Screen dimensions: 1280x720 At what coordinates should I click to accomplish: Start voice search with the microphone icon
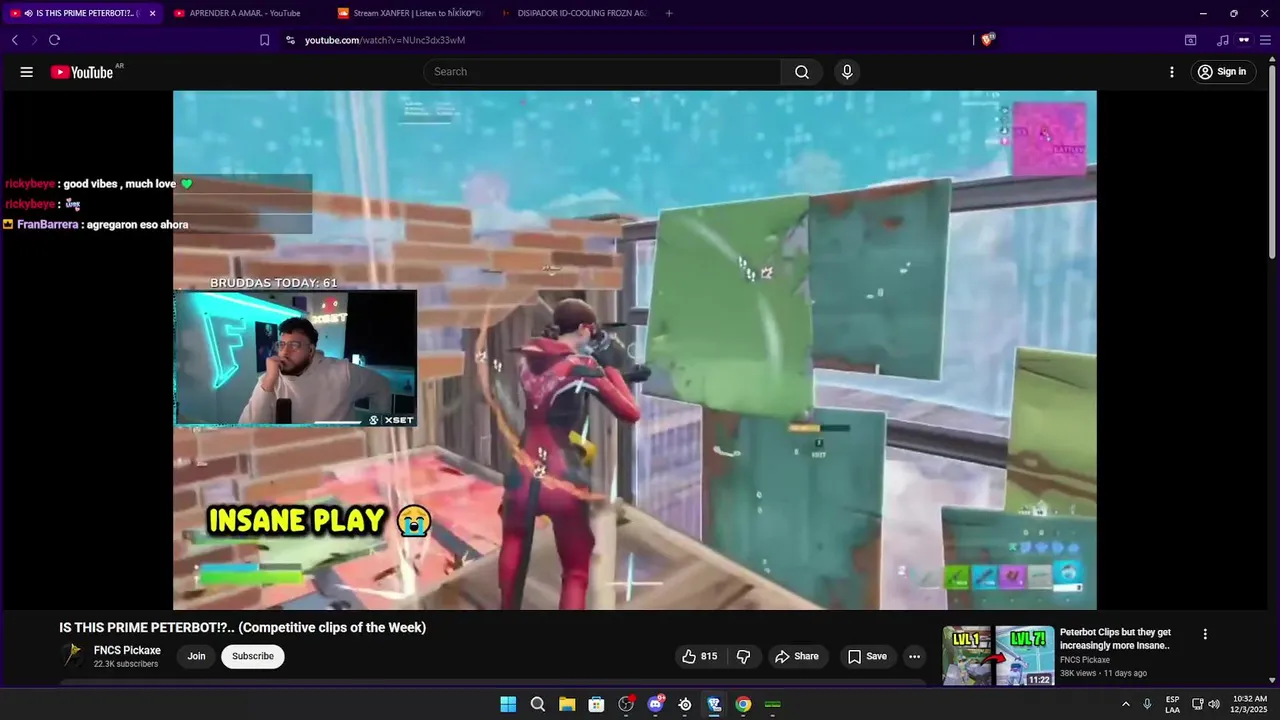[847, 72]
